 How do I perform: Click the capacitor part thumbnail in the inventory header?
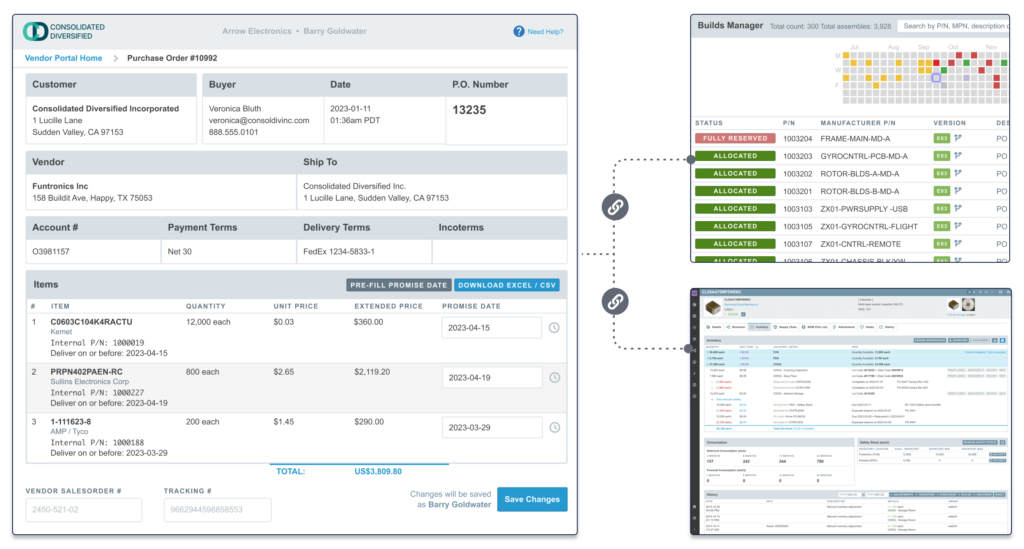712,308
